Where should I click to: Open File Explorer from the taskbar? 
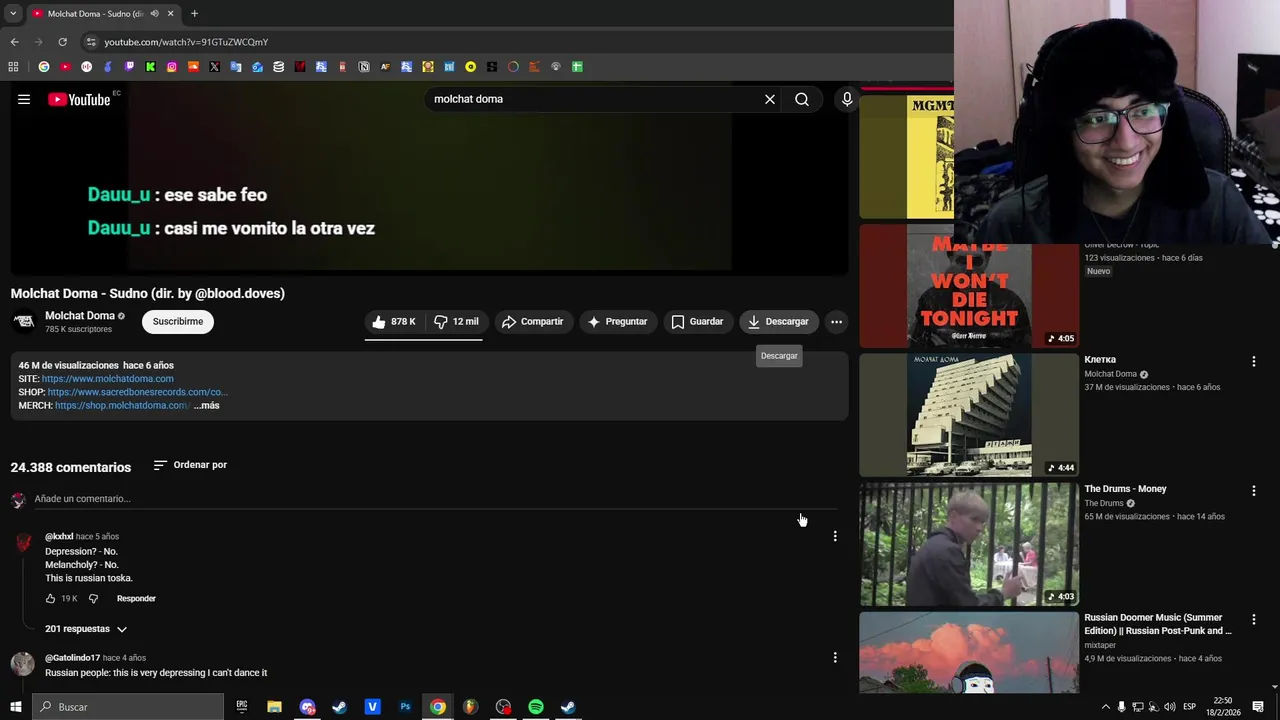[274, 707]
